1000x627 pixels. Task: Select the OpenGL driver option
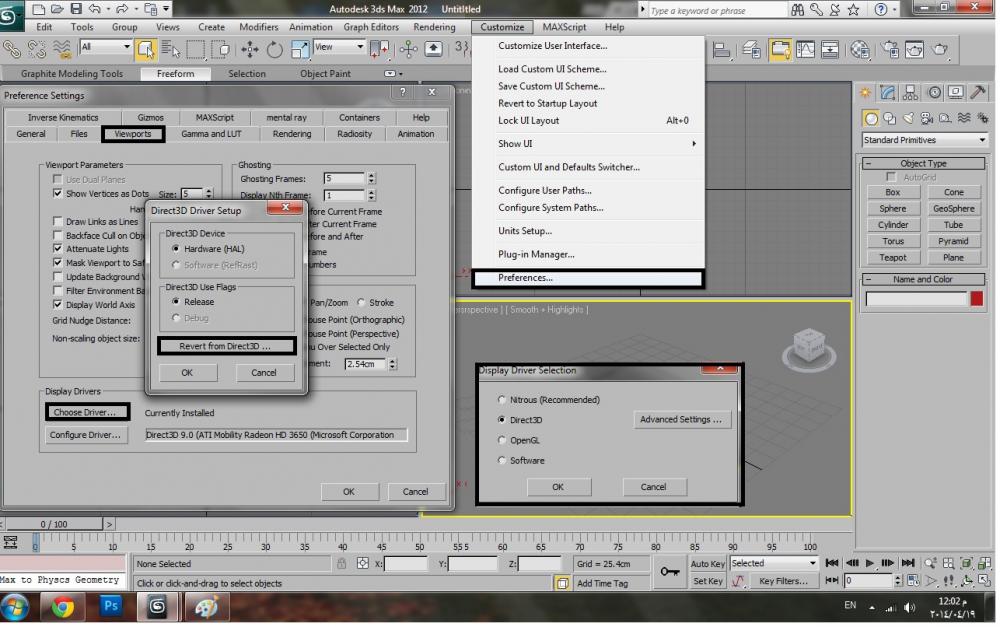tap(502, 440)
